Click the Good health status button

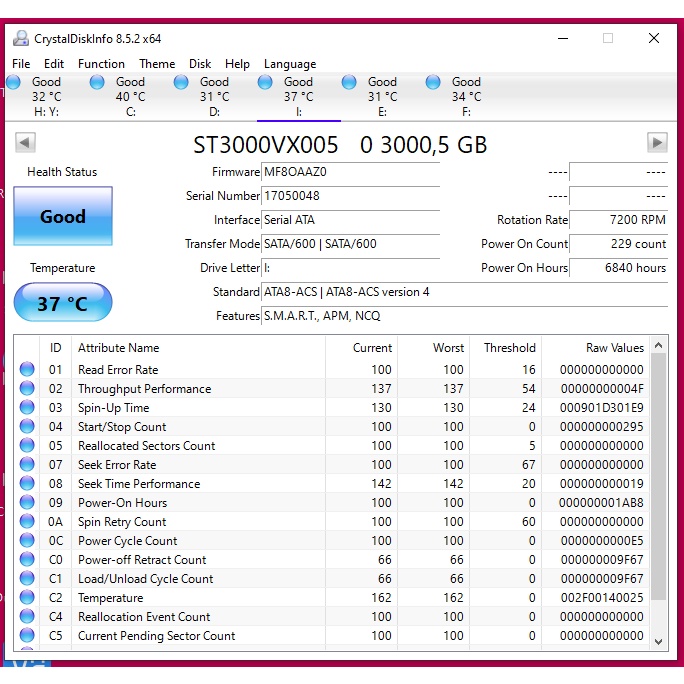click(63, 216)
